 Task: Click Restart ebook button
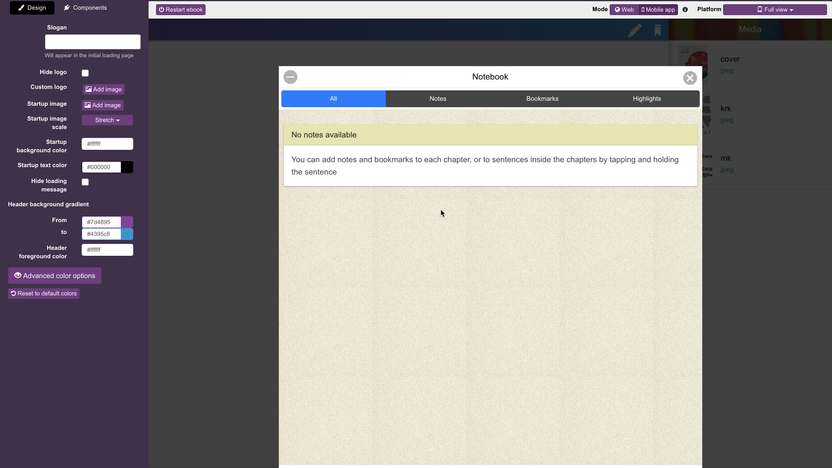click(x=181, y=10)
